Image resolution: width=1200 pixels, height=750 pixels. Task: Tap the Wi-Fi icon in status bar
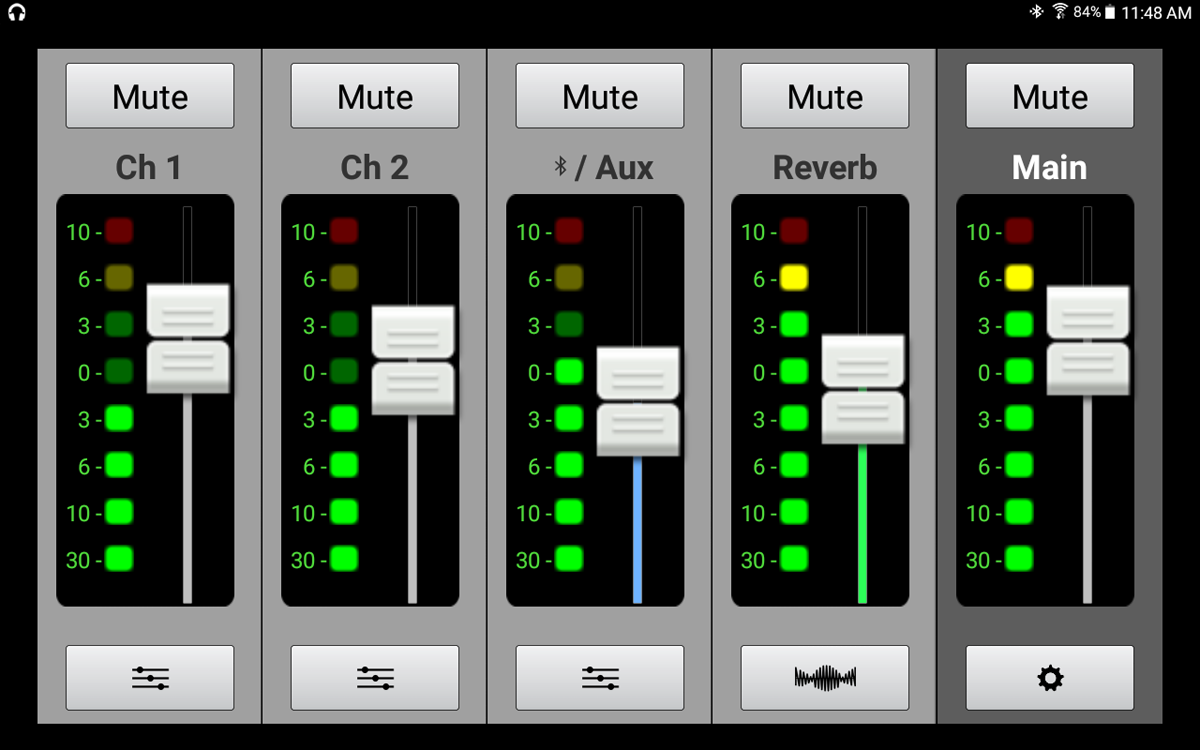[x=1060, y=12]
